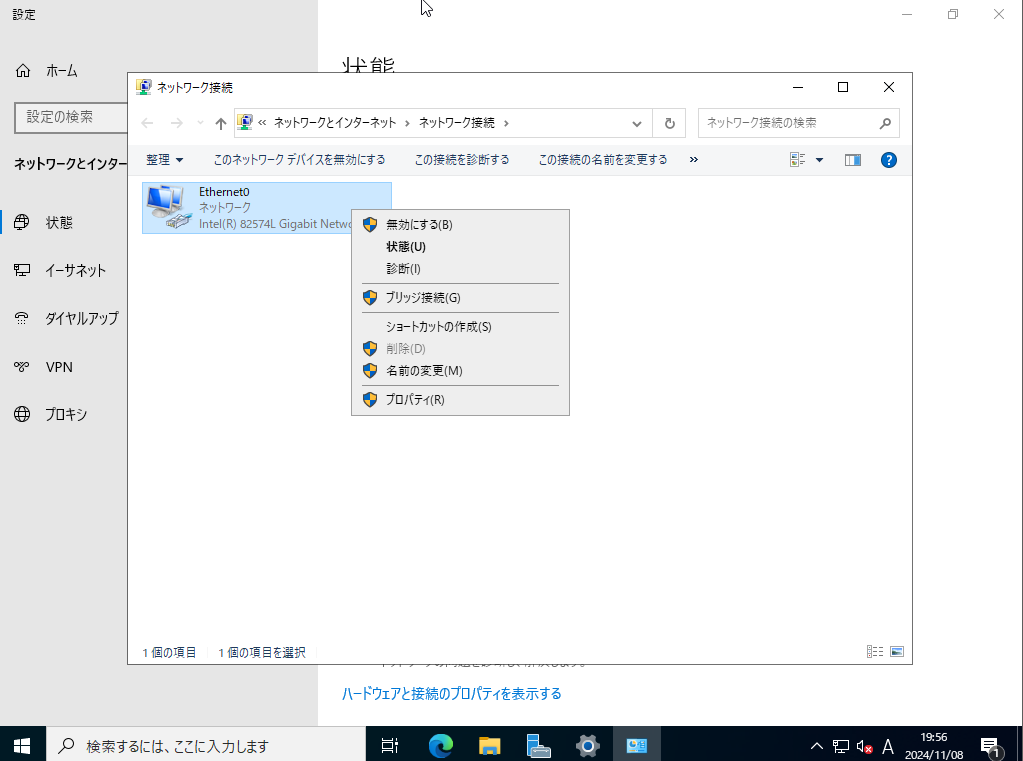Viewport: 1023px width, 761px height.
Task: Open Microsoft Edge from the taskbar
Action: tap(440, 745)
